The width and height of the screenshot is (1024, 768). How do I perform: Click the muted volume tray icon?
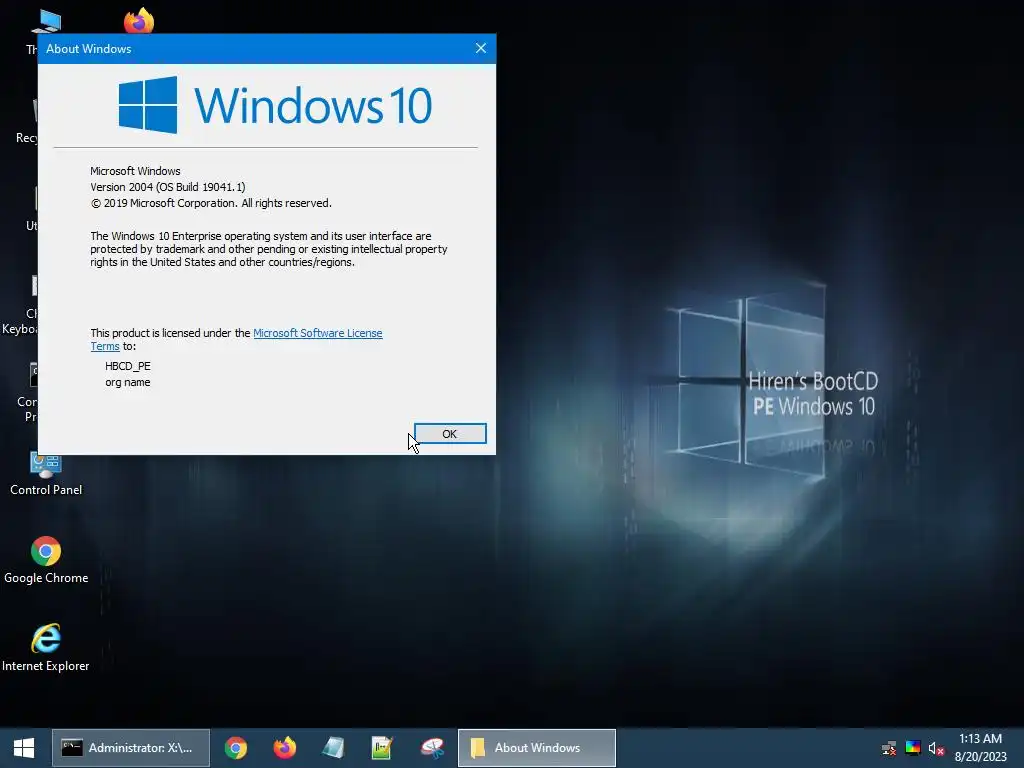click(x=936, y=748)
